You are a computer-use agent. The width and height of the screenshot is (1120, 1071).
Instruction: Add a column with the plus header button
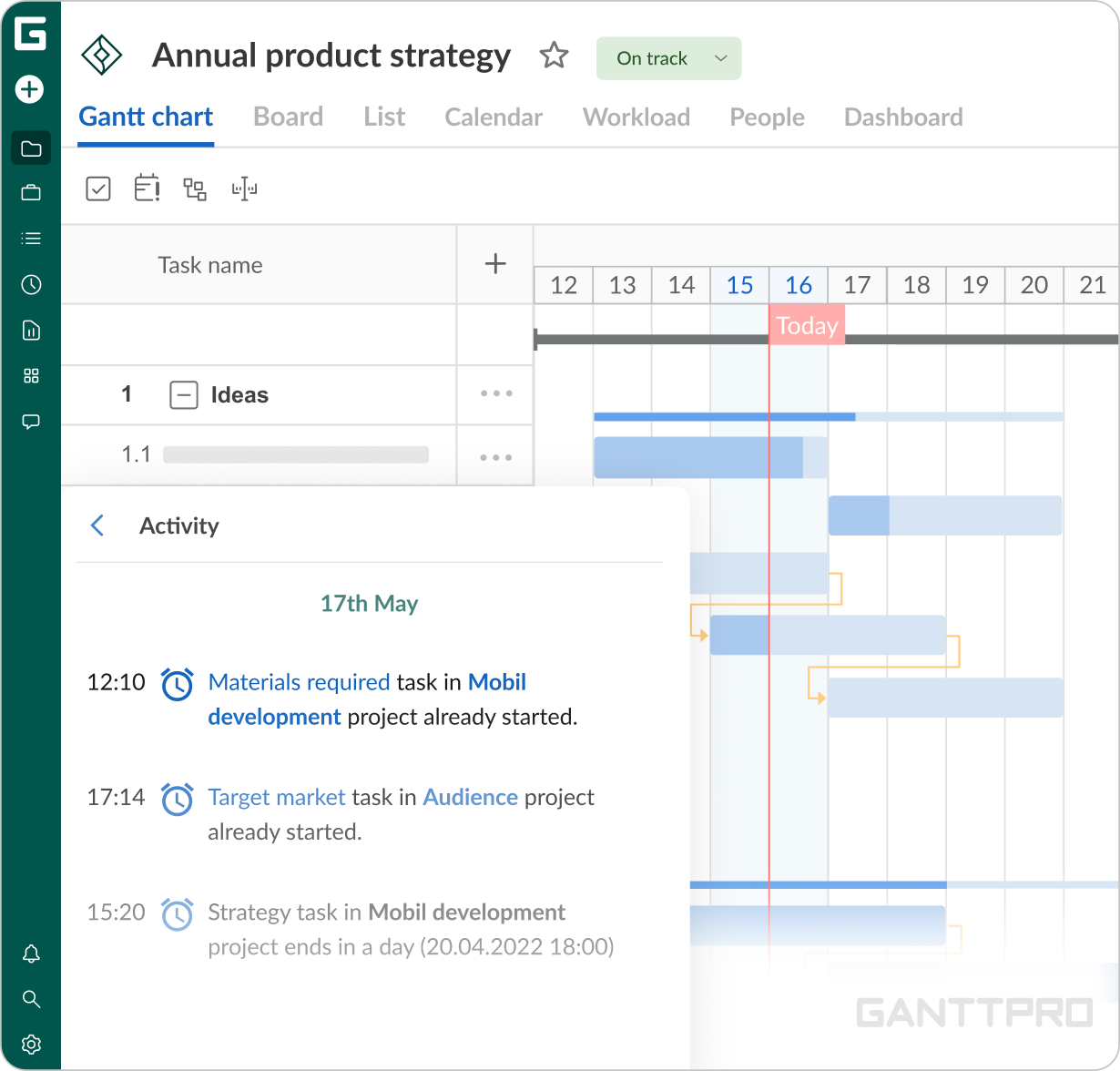495,264
